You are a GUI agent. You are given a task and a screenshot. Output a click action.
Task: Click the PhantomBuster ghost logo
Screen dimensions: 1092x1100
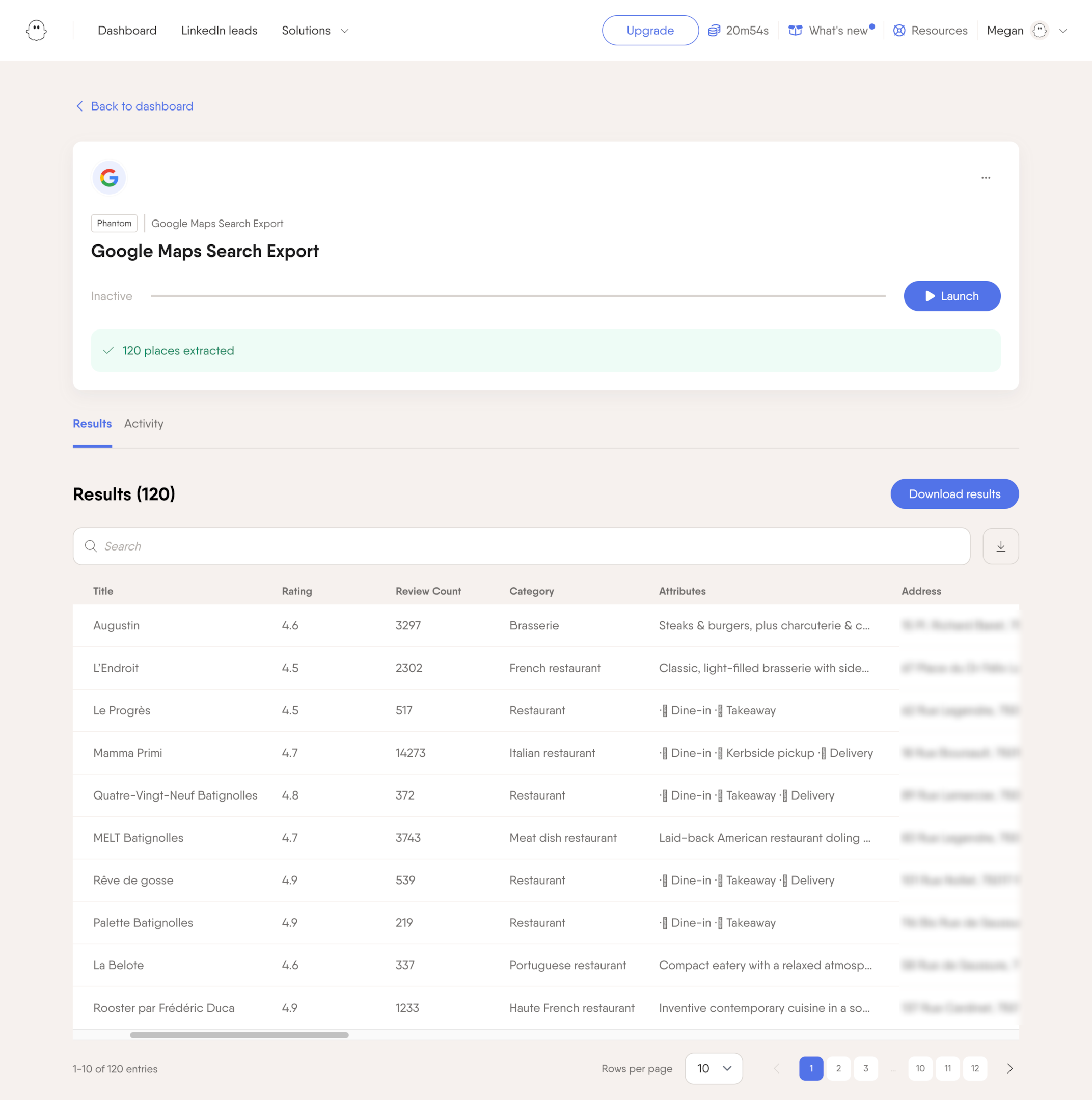(37, 30)
